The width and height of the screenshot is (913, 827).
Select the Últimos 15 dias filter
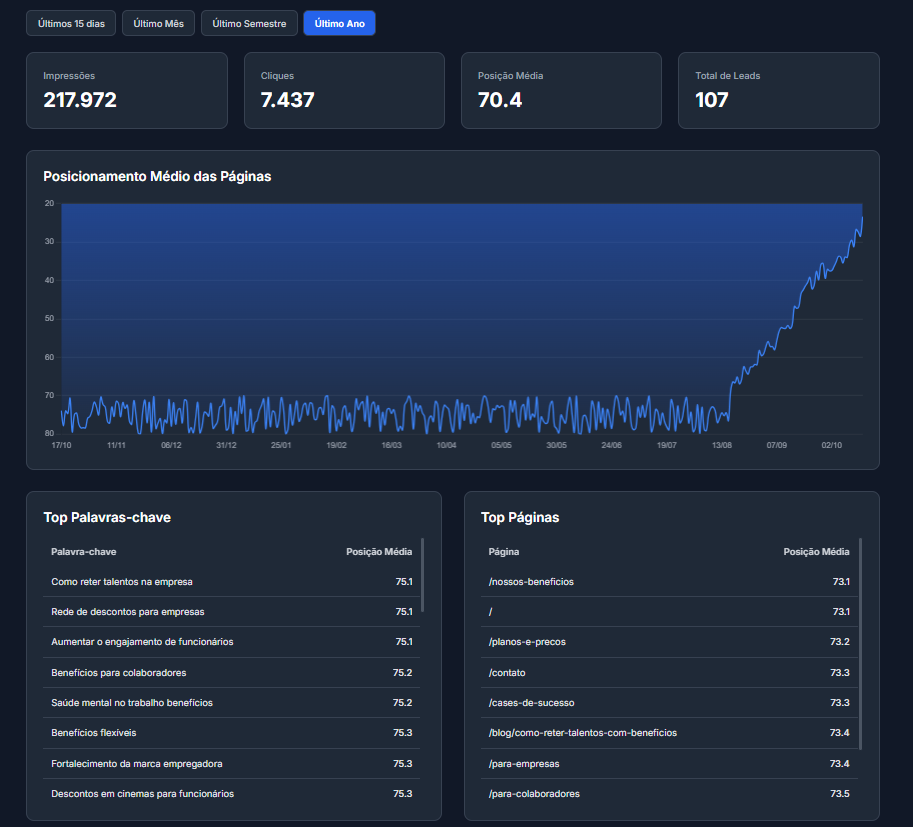click(71, 23)
